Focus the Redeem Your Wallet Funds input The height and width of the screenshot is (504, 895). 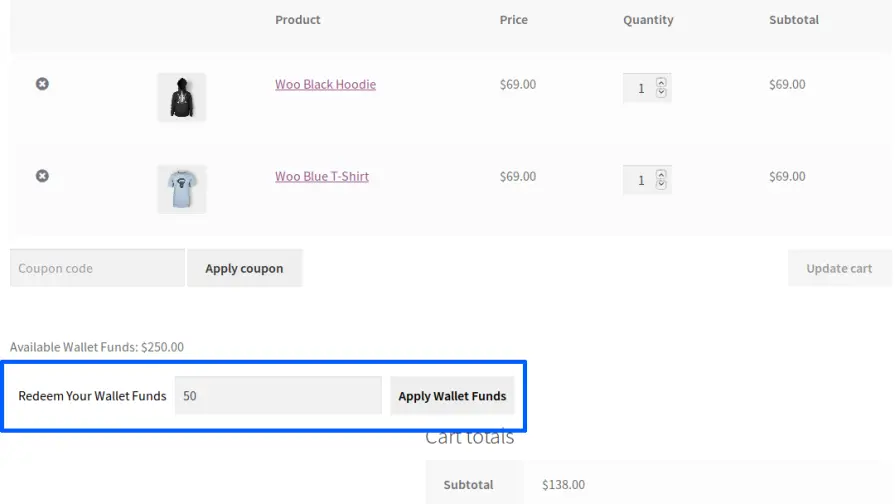pyautogui.click(x=277, y=396)
